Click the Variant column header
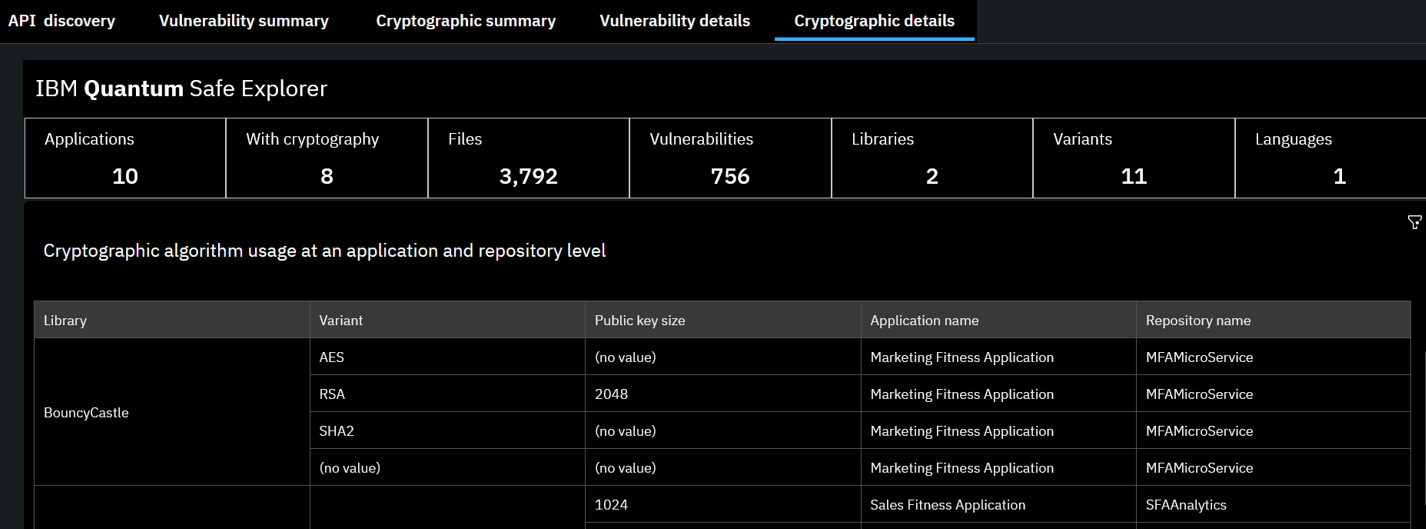This screenshot has height=529, width=1426. 341,320
